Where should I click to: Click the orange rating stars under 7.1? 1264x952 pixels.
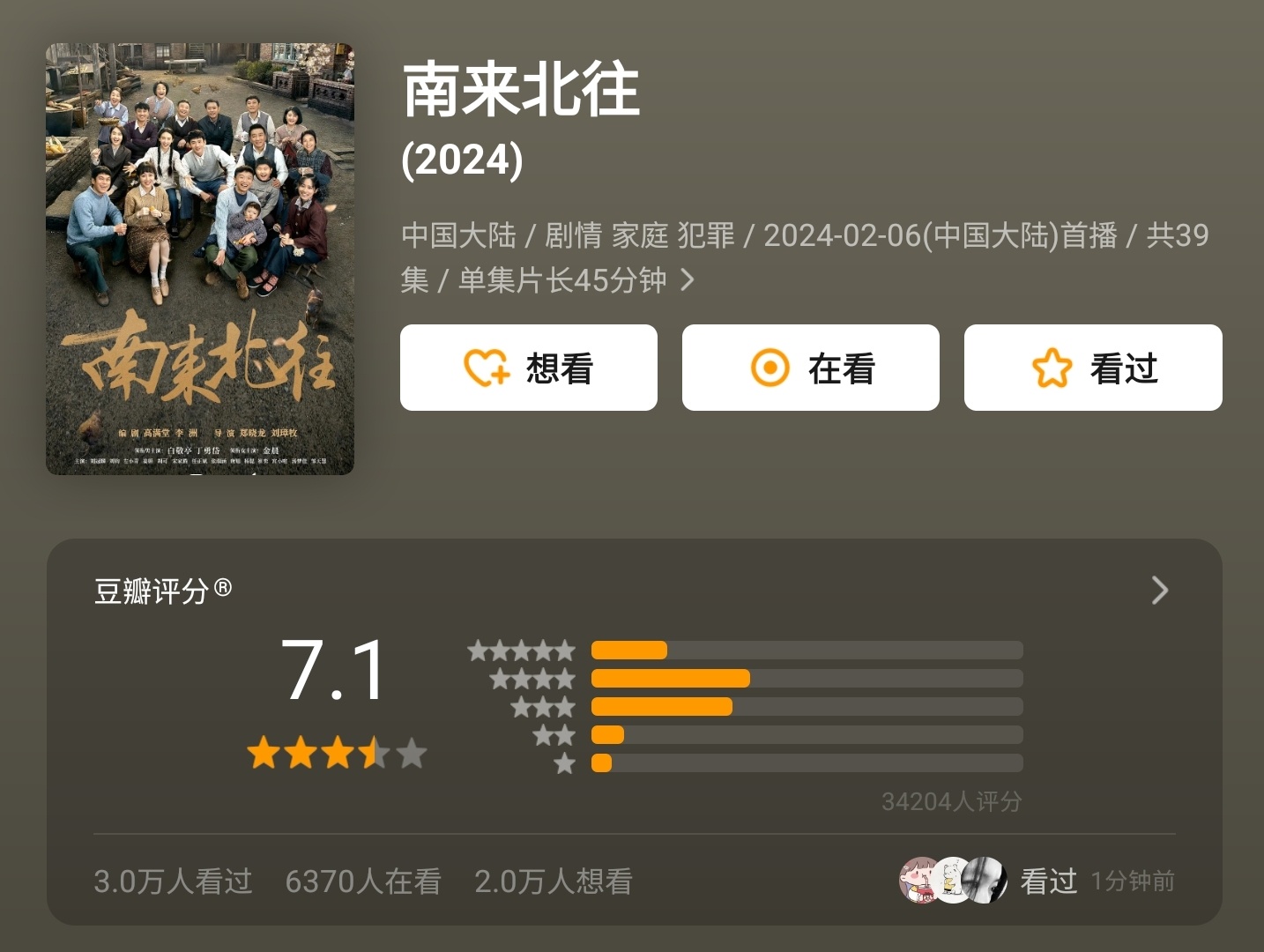tap(337, 754)
